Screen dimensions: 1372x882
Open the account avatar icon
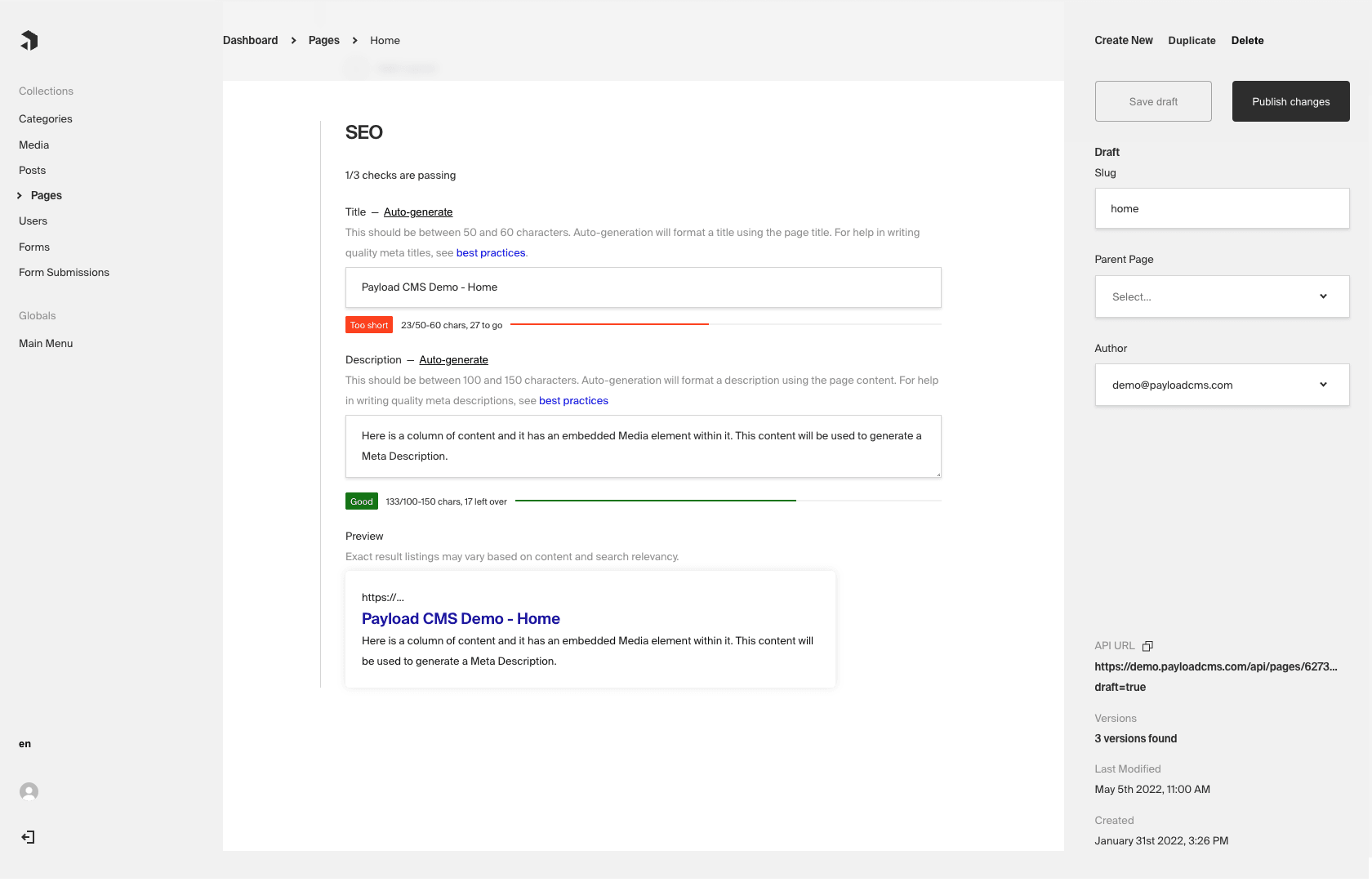(x=29, y=791)
